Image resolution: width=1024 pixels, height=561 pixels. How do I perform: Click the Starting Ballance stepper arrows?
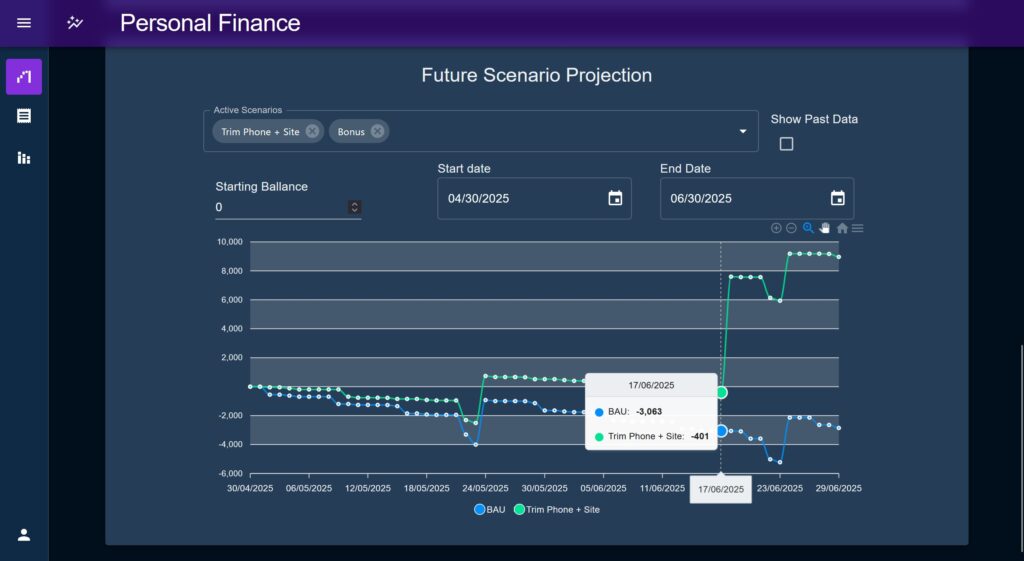pos(355,207)
